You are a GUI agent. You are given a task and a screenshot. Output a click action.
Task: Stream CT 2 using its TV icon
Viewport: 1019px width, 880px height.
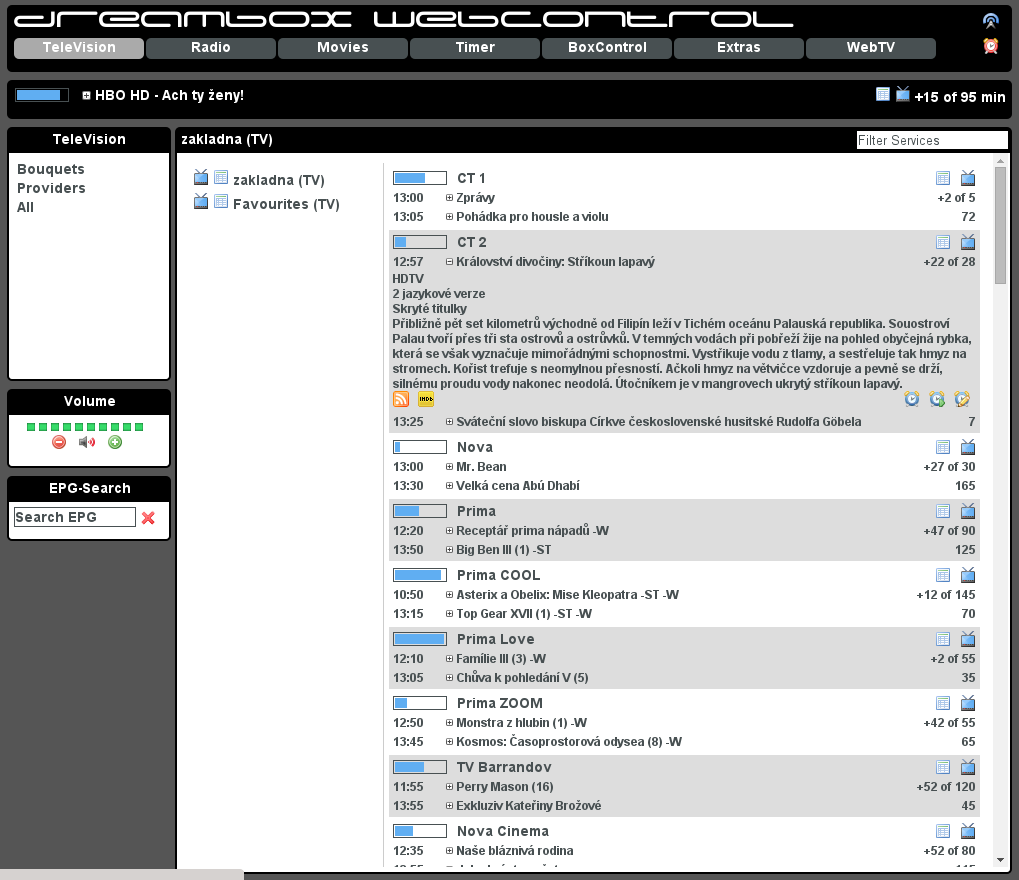pos(968,242)
